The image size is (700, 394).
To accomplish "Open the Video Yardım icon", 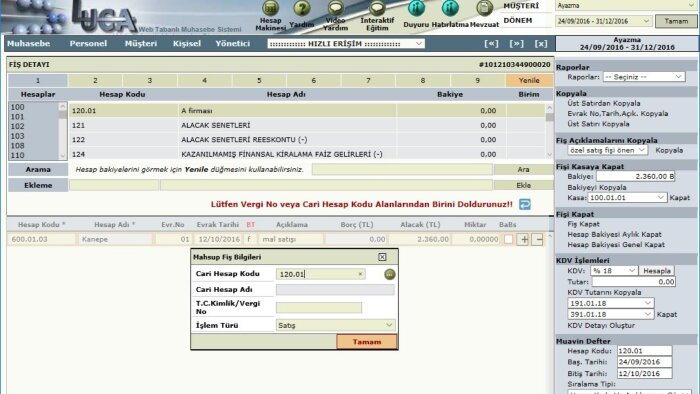I will [336, 8].
